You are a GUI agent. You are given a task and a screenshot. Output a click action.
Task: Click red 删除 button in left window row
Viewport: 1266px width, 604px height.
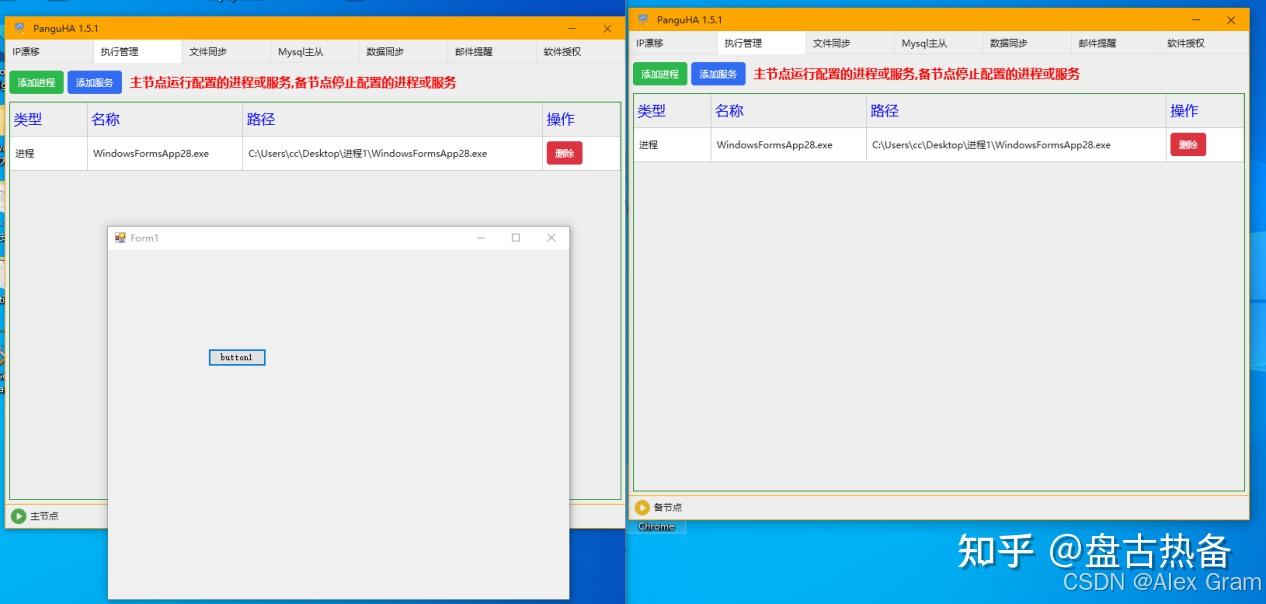click(x=564, y=153)
